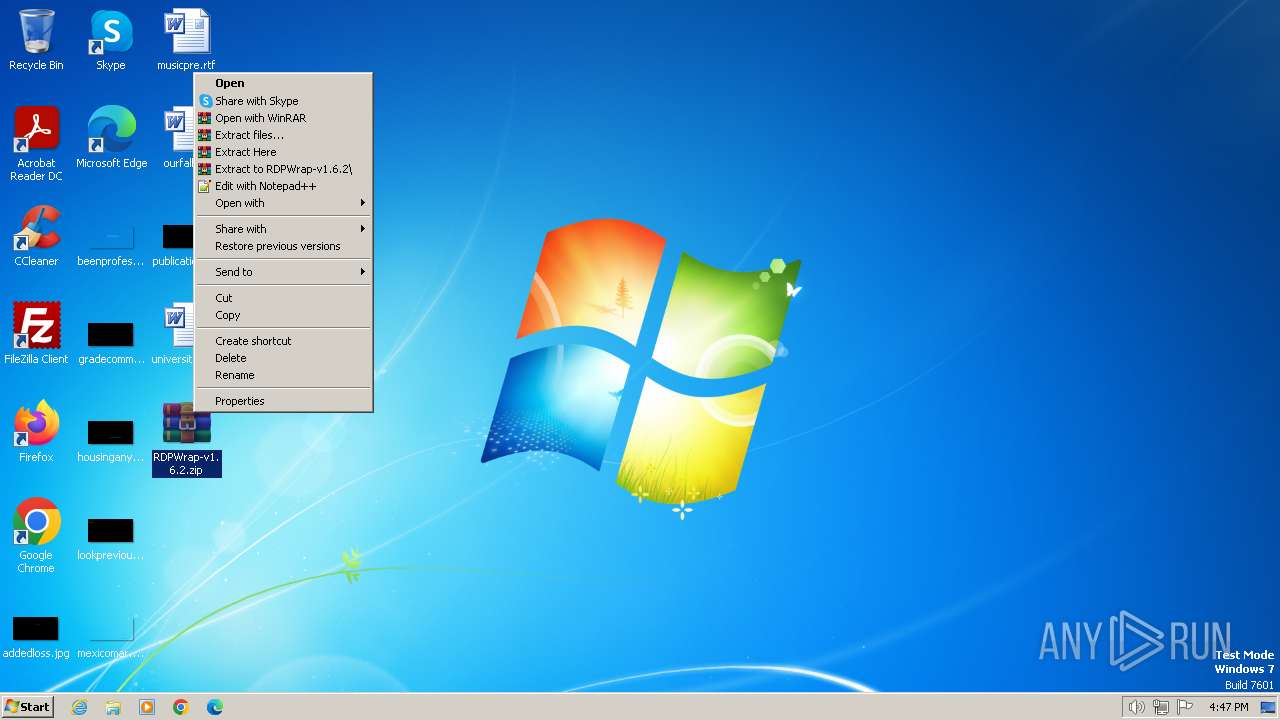Select the RDPWrap-v1.6.2.zip archive icon
The image size is (1280, 720).
click(186, 438)
